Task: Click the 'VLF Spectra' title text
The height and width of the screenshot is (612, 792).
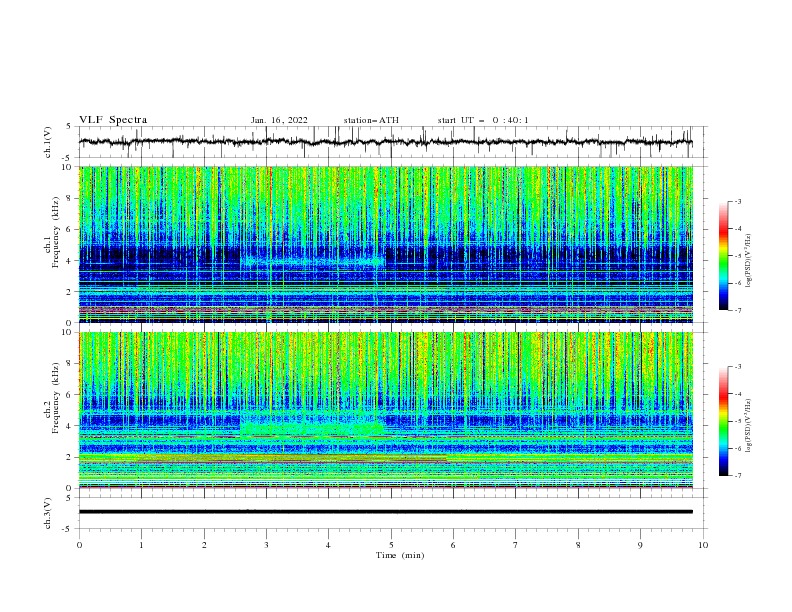Action: point(113,120)
